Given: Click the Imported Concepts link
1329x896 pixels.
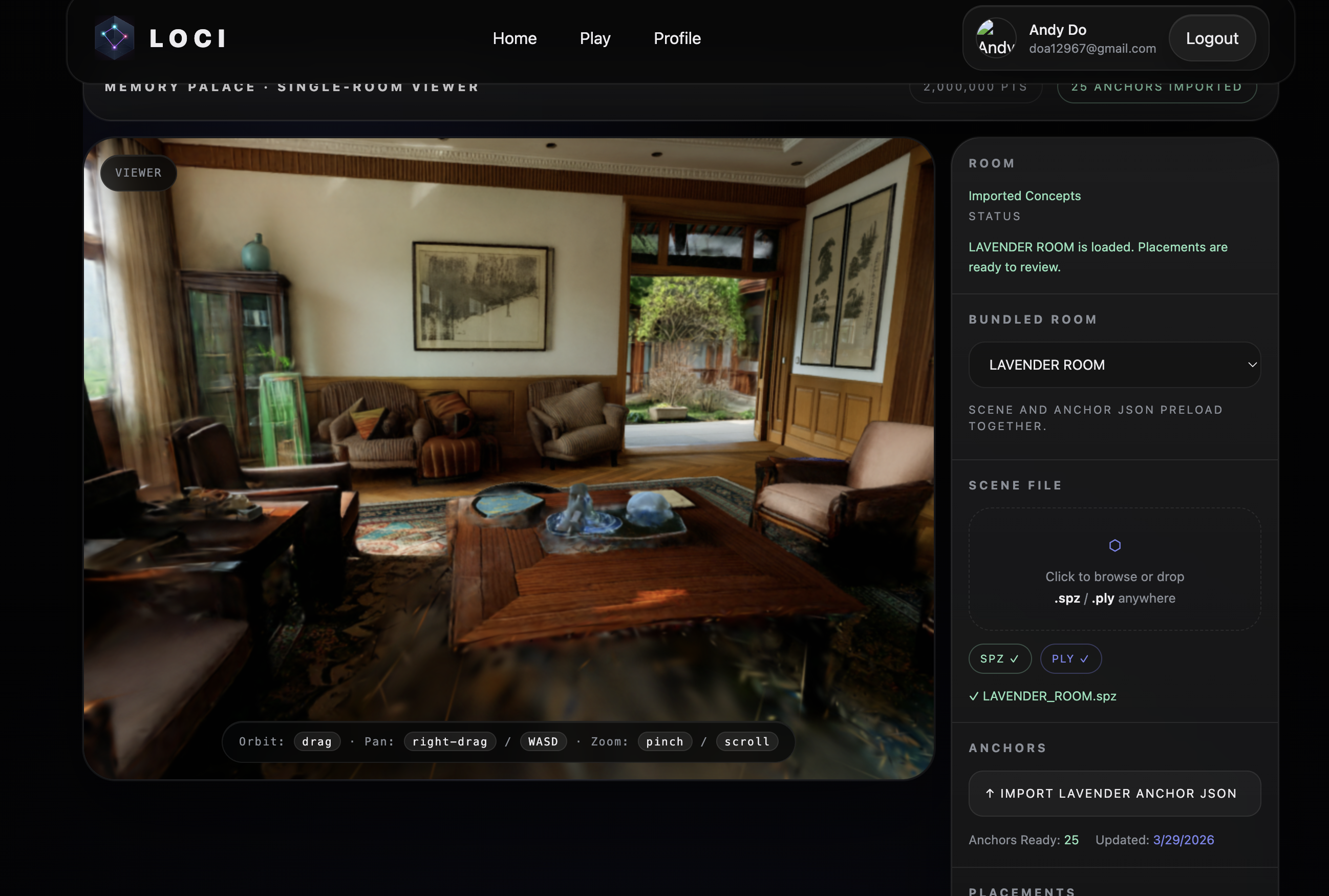Looking at the screenshot, I should coord(1024,196).
